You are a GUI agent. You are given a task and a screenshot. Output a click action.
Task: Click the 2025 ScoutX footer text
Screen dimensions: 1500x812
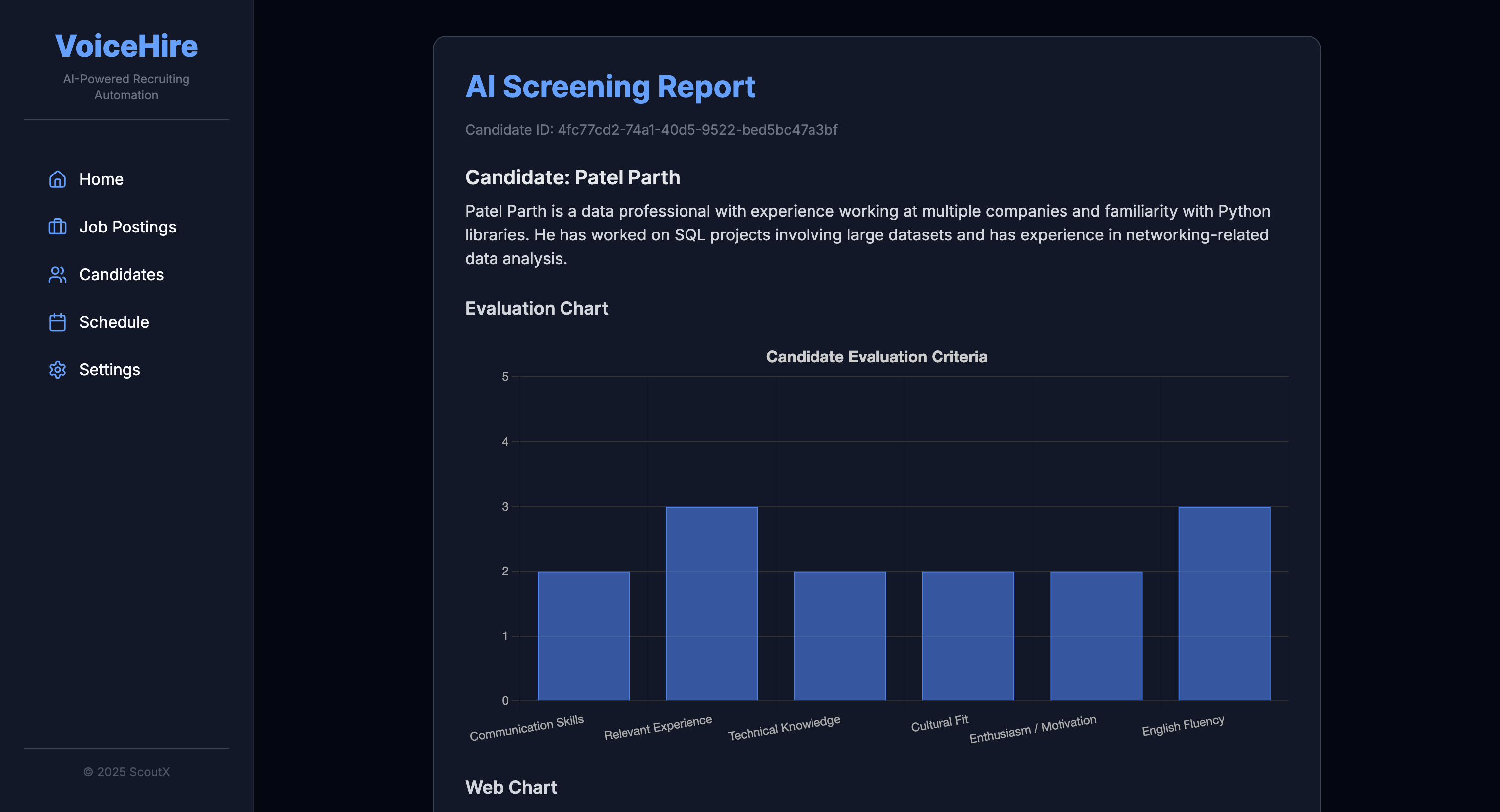pyautogui.click(x=126, y=772)
